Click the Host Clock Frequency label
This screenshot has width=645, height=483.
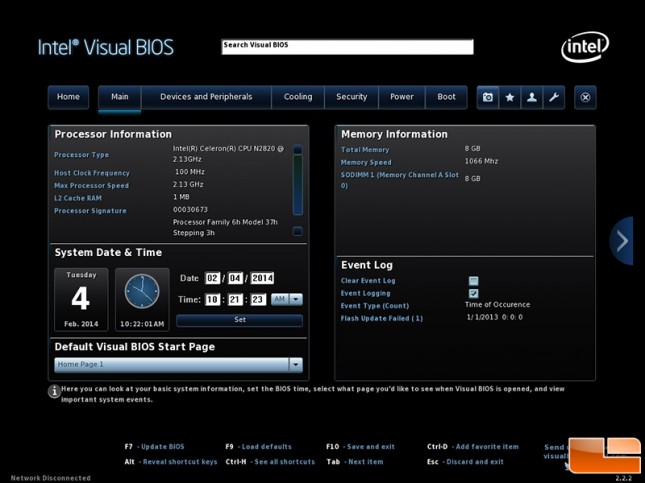[92, 173]
